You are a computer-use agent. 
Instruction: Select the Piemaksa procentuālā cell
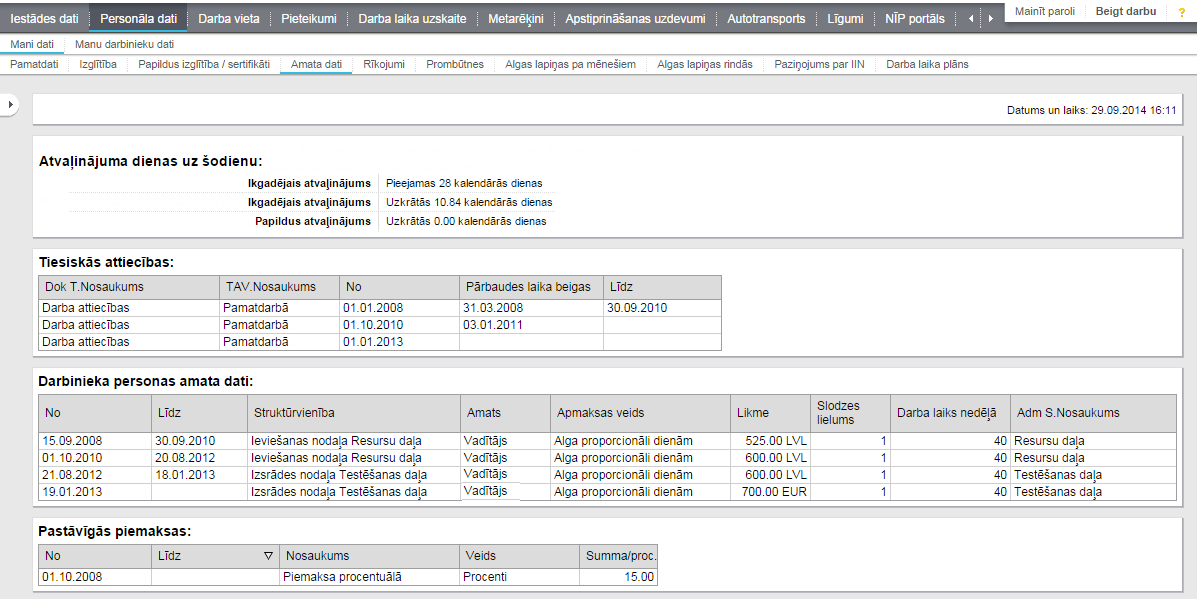(369, 577)
